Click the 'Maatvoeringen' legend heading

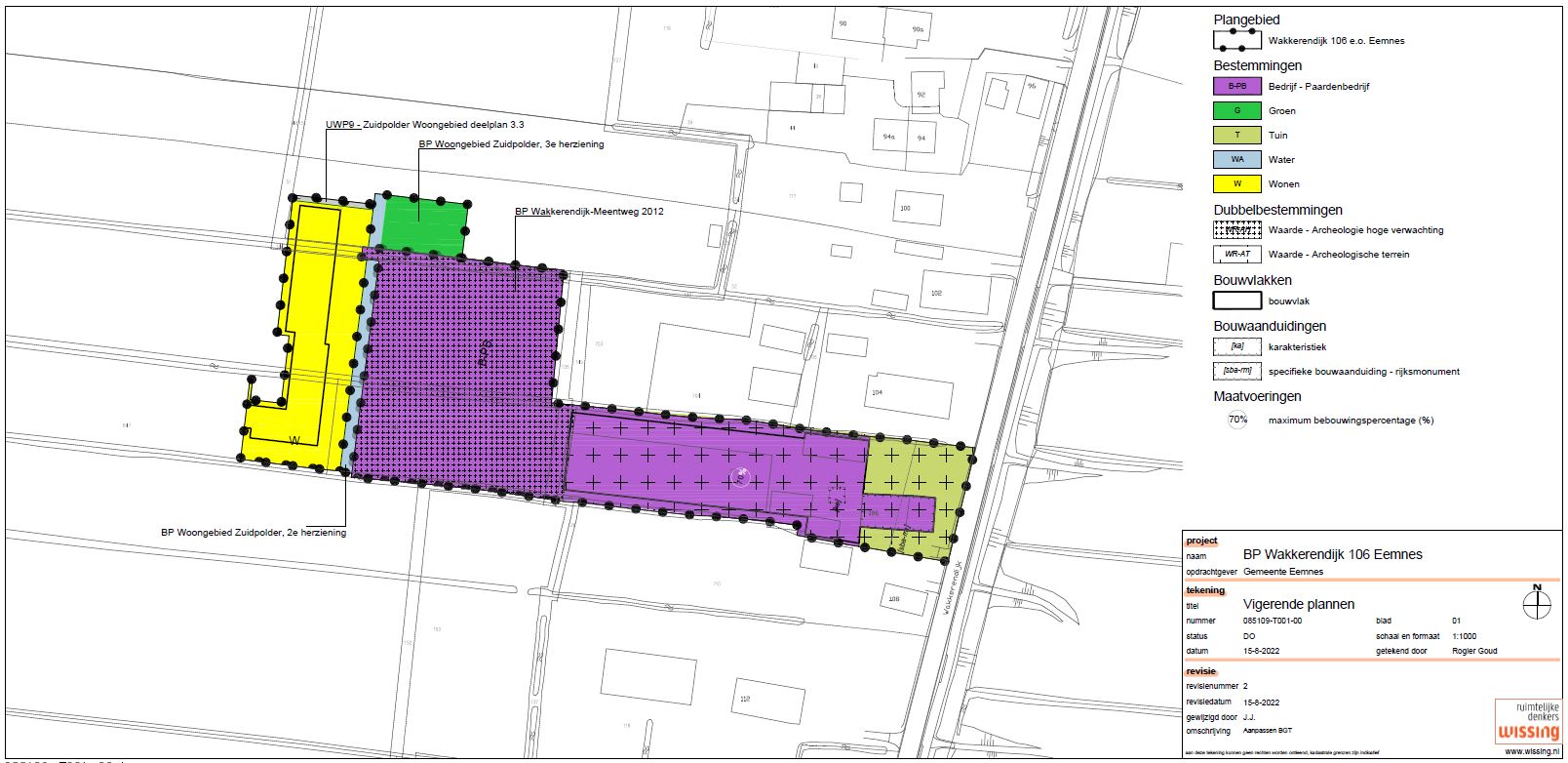coord(1257,396)
